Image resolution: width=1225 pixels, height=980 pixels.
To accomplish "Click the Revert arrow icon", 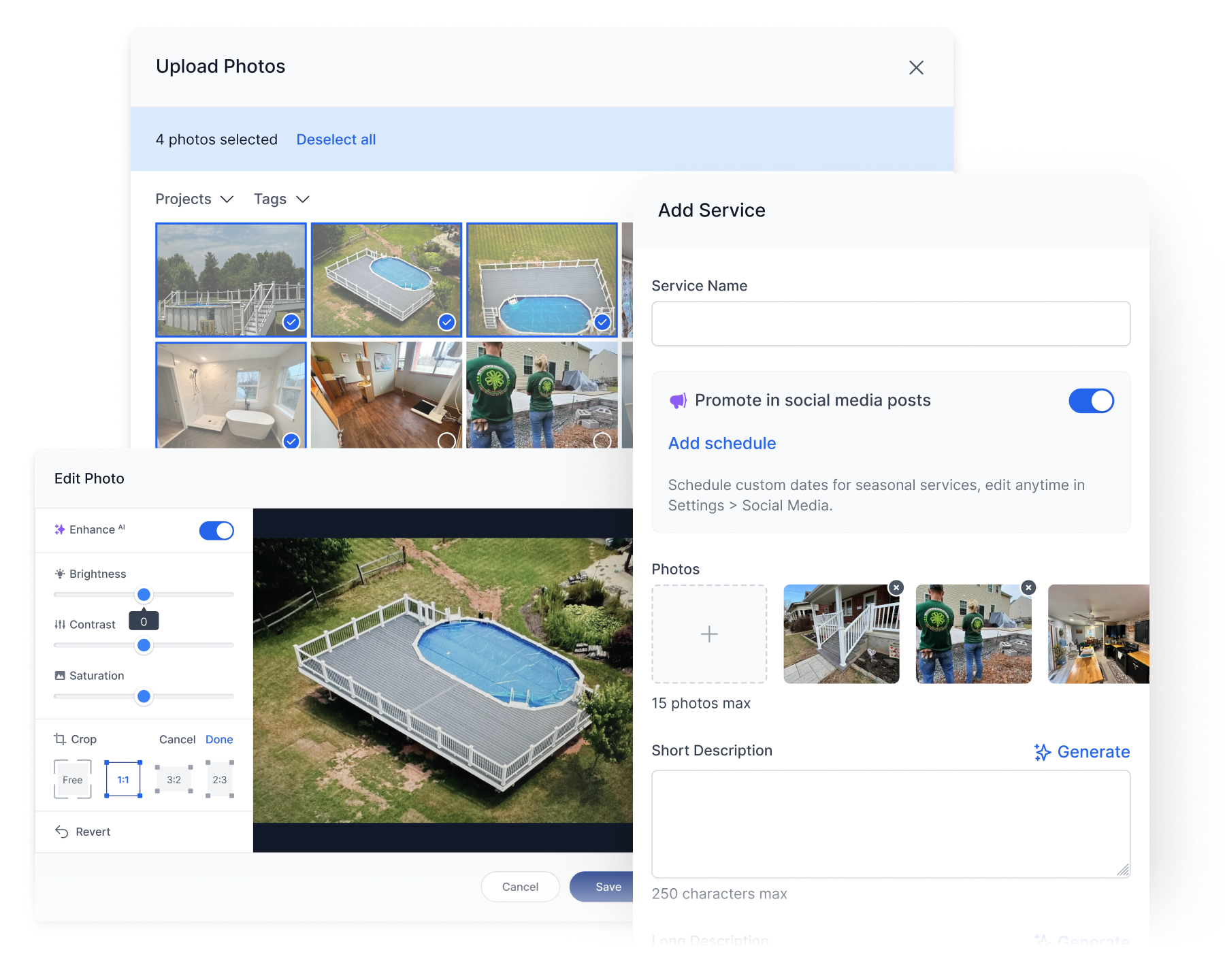I will pyautogui.click(x=61, y=832).
